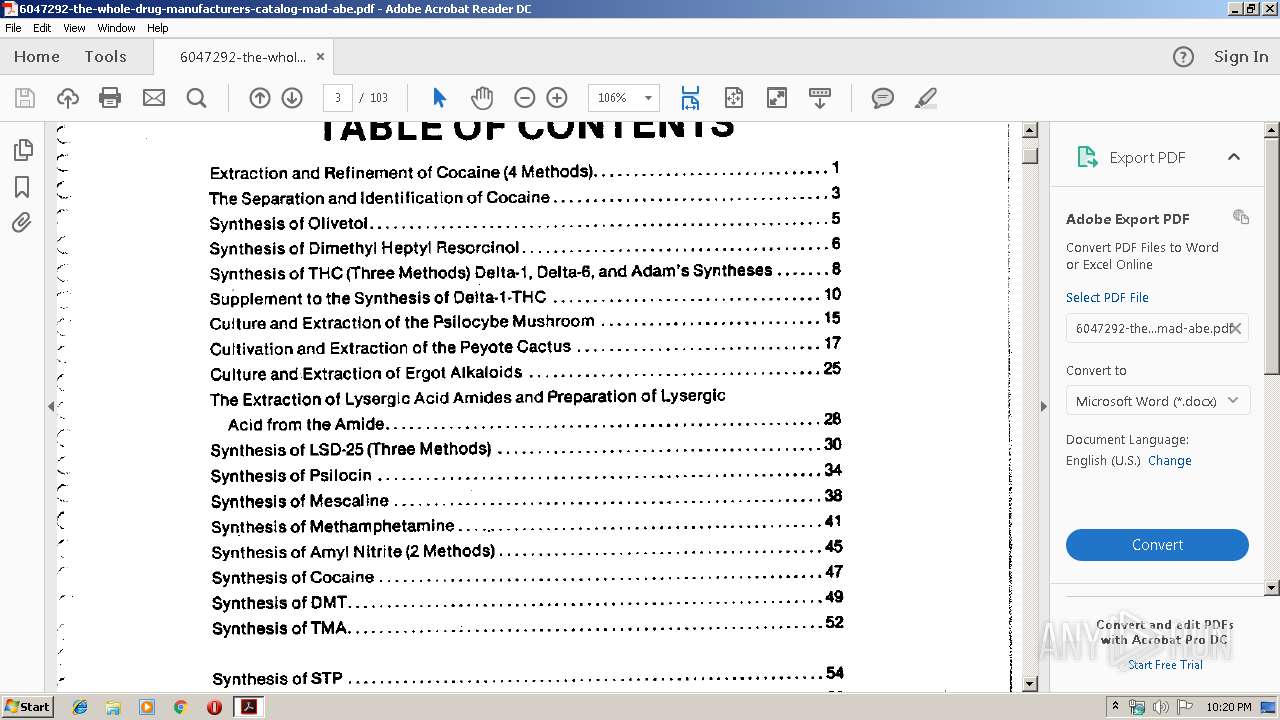
Task: Send file by email envelope icon
Action: pos(154,98)
